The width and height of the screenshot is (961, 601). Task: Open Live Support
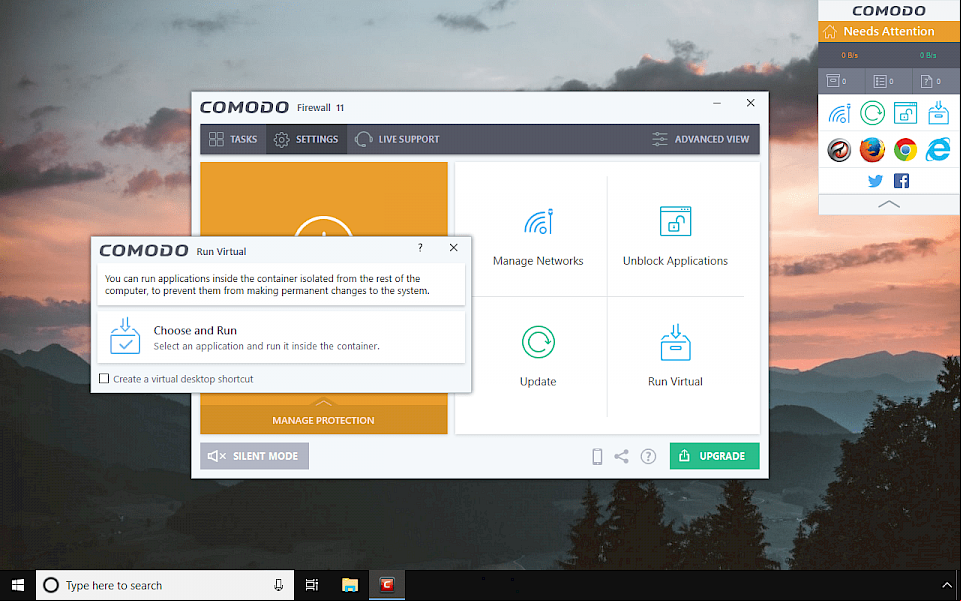[x=397, y=139]
